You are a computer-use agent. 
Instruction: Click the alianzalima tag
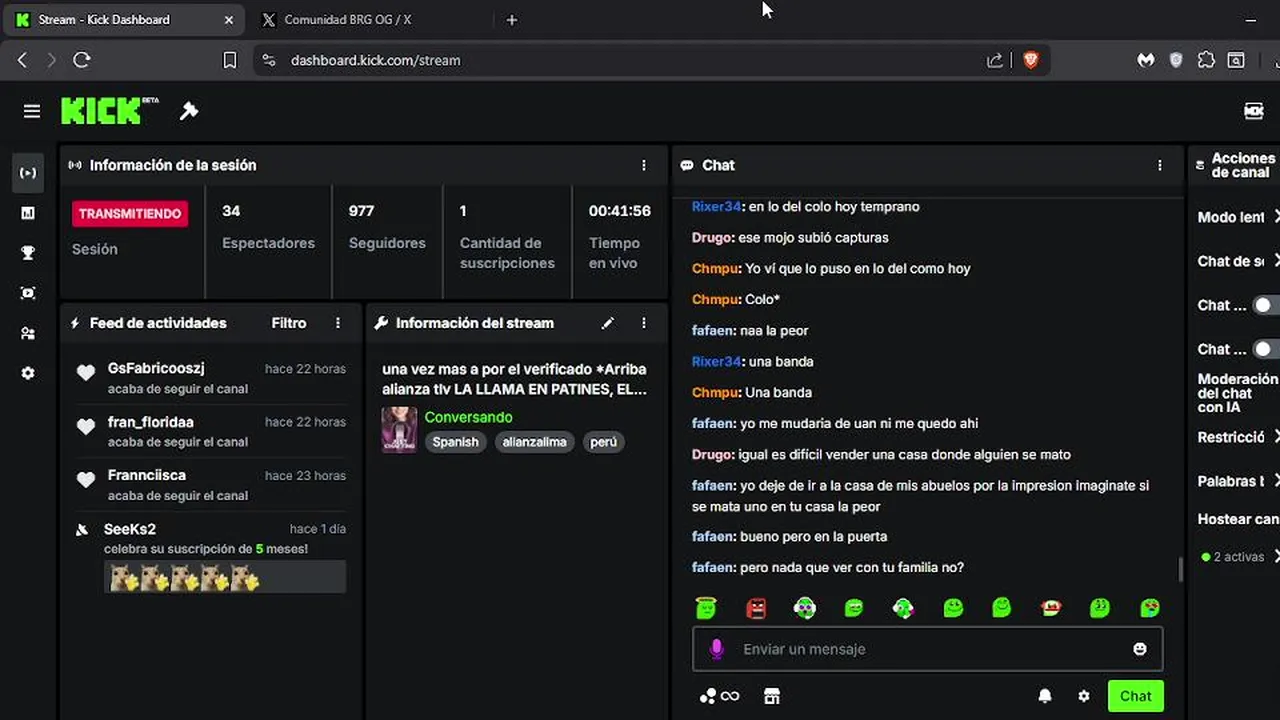tap(535, 442)
